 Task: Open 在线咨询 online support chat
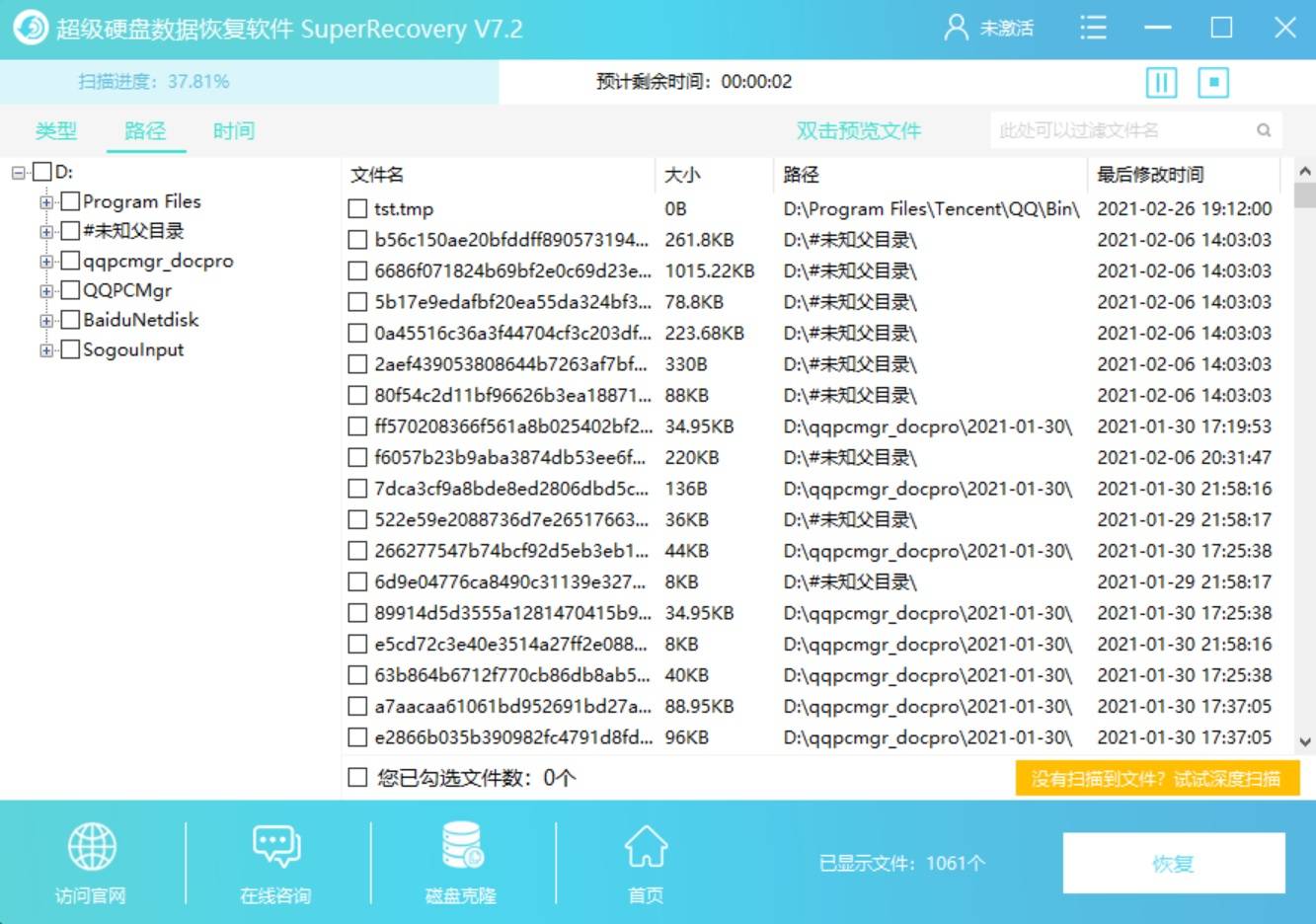click(273, 847)
